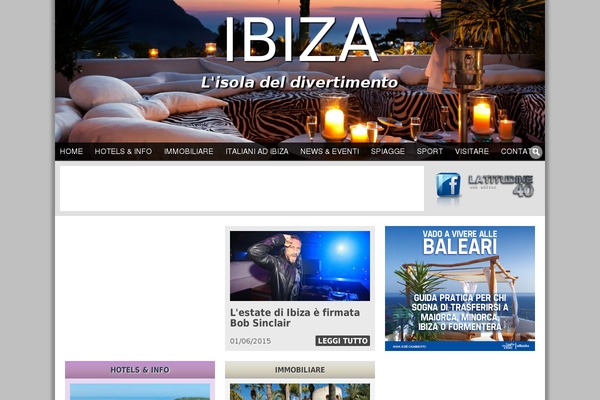Open the Sport menu item
Viewport: 600px width, 400px height.
pyautogui.click(x=430, y=151)
